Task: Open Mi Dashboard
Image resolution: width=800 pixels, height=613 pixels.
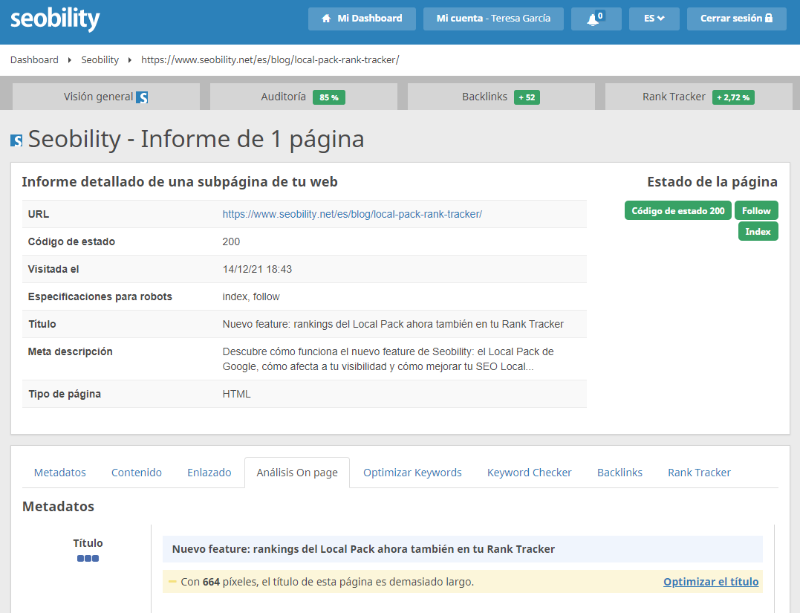Action: (x=362, y=19)
